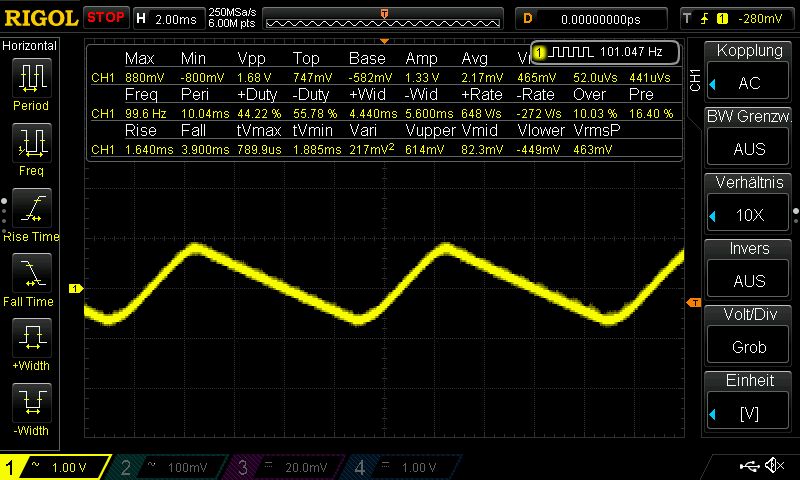Select channel 3 tab at 20.0mV
Viewport: 800px width, 480px height.
285,467
